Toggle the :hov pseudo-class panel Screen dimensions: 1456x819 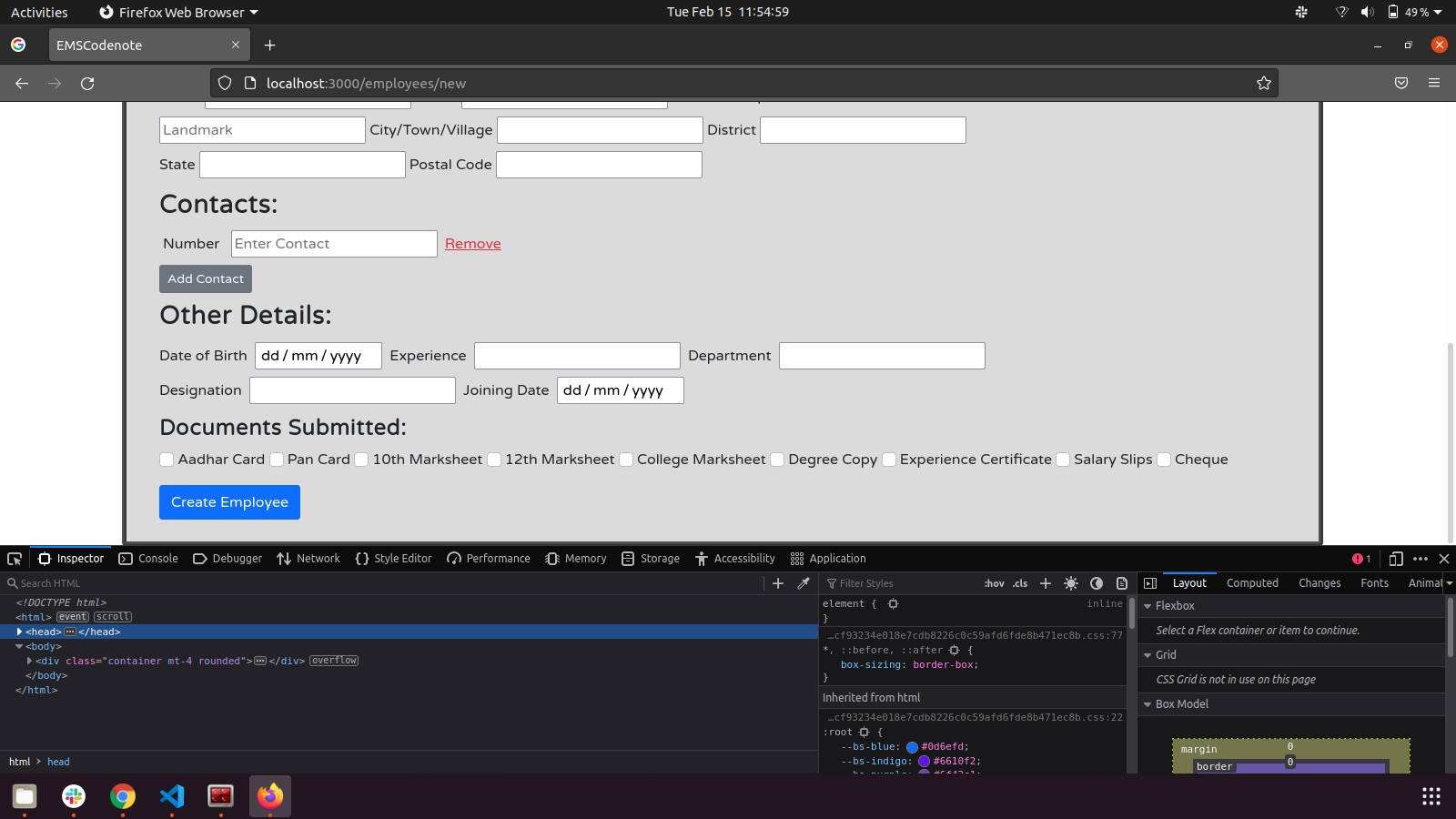(995, 583)
